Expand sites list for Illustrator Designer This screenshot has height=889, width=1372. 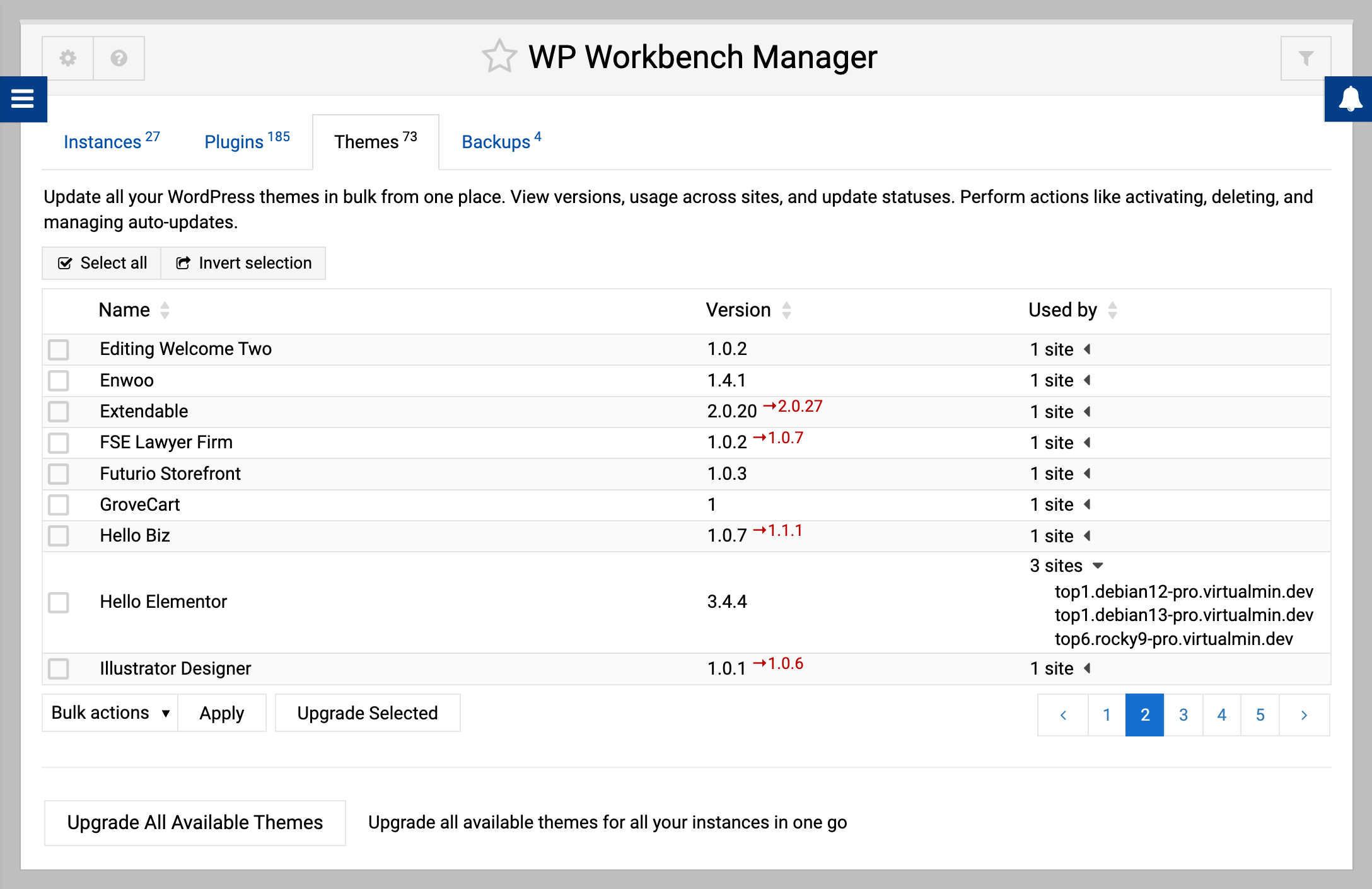pyautogui.click(x=1087, y=668)
